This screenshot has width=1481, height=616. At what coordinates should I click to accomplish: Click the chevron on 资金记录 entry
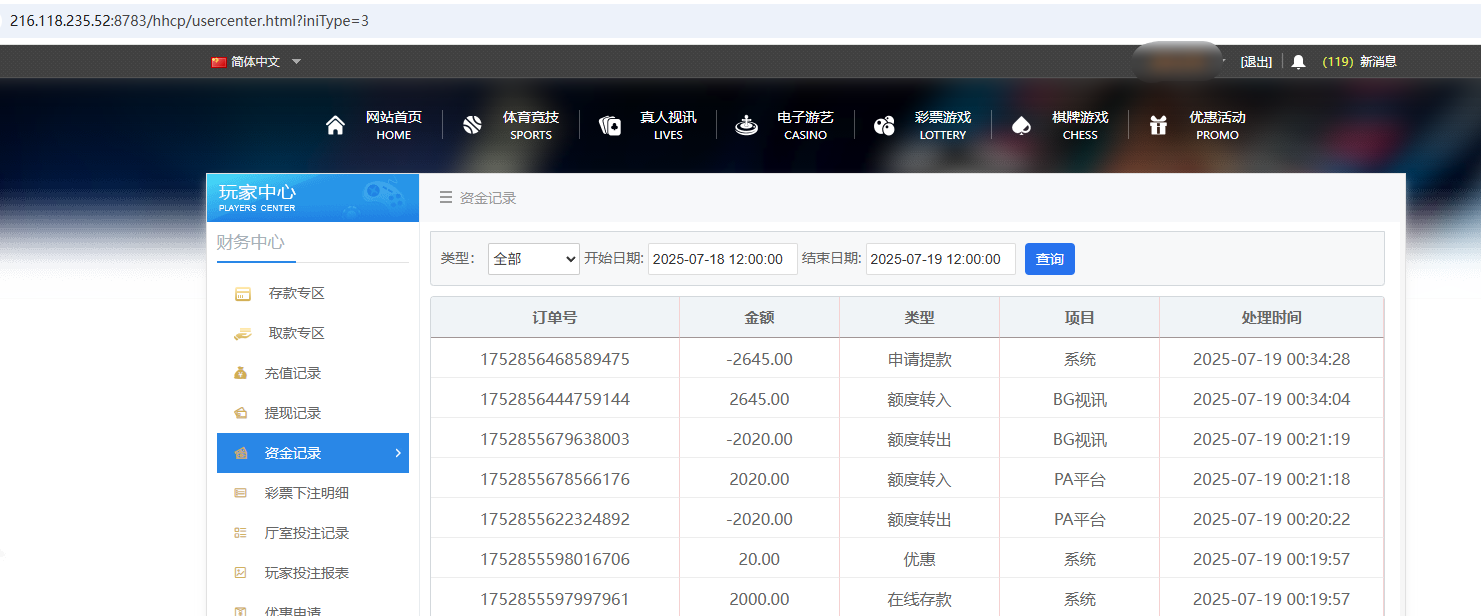(397, 453)
